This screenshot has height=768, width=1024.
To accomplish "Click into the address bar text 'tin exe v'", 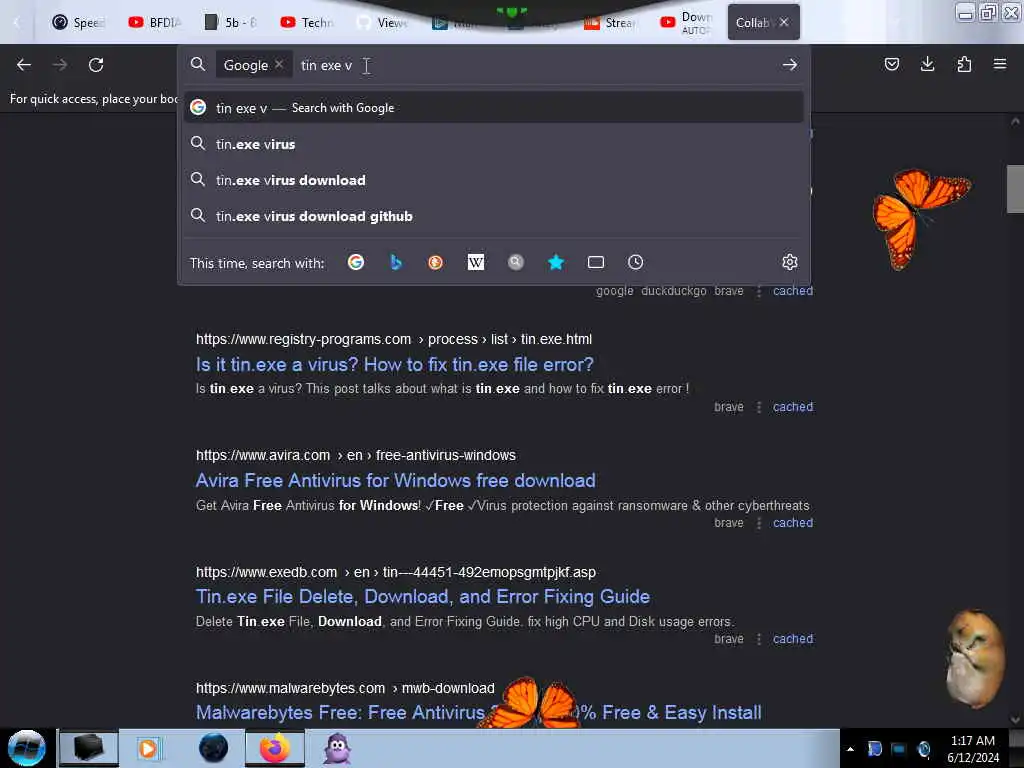I will pyautogui.click(x=326, y=65).
